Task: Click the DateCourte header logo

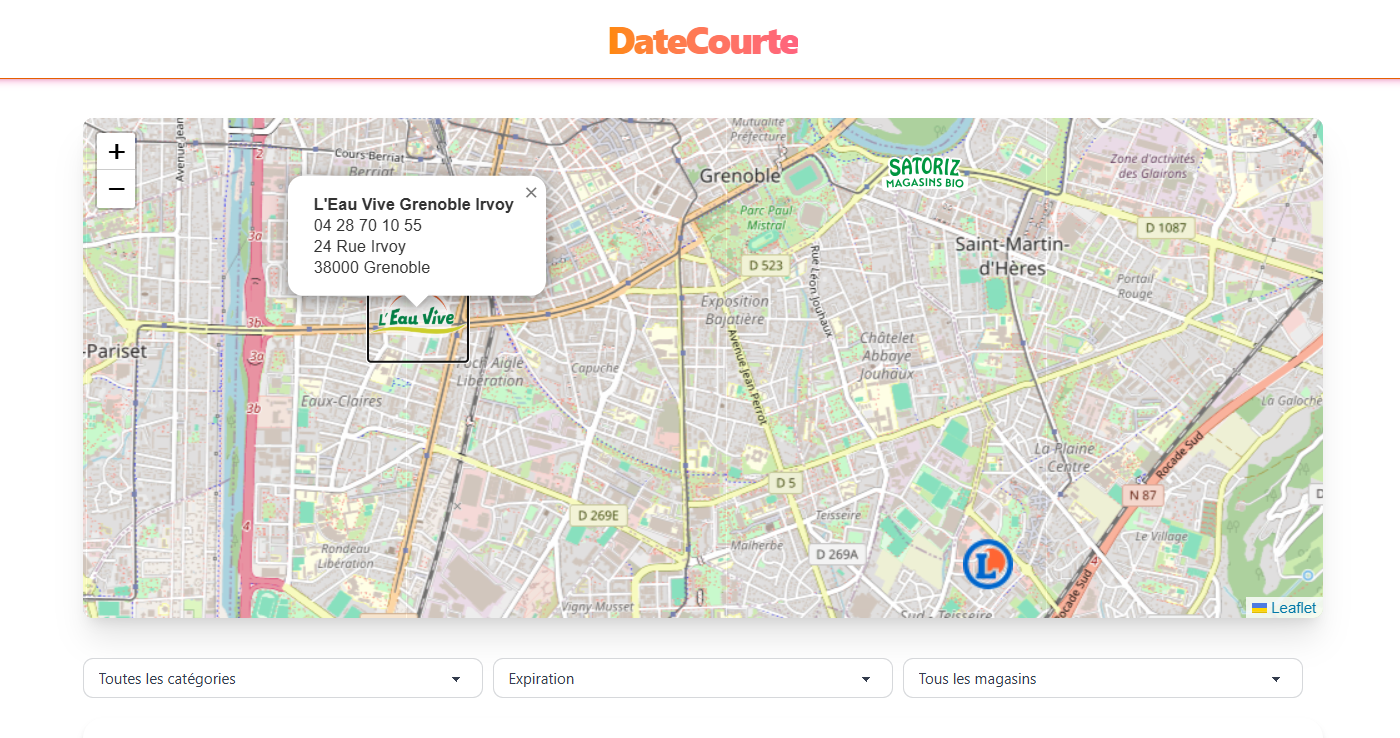Action: tap(701, 42)
